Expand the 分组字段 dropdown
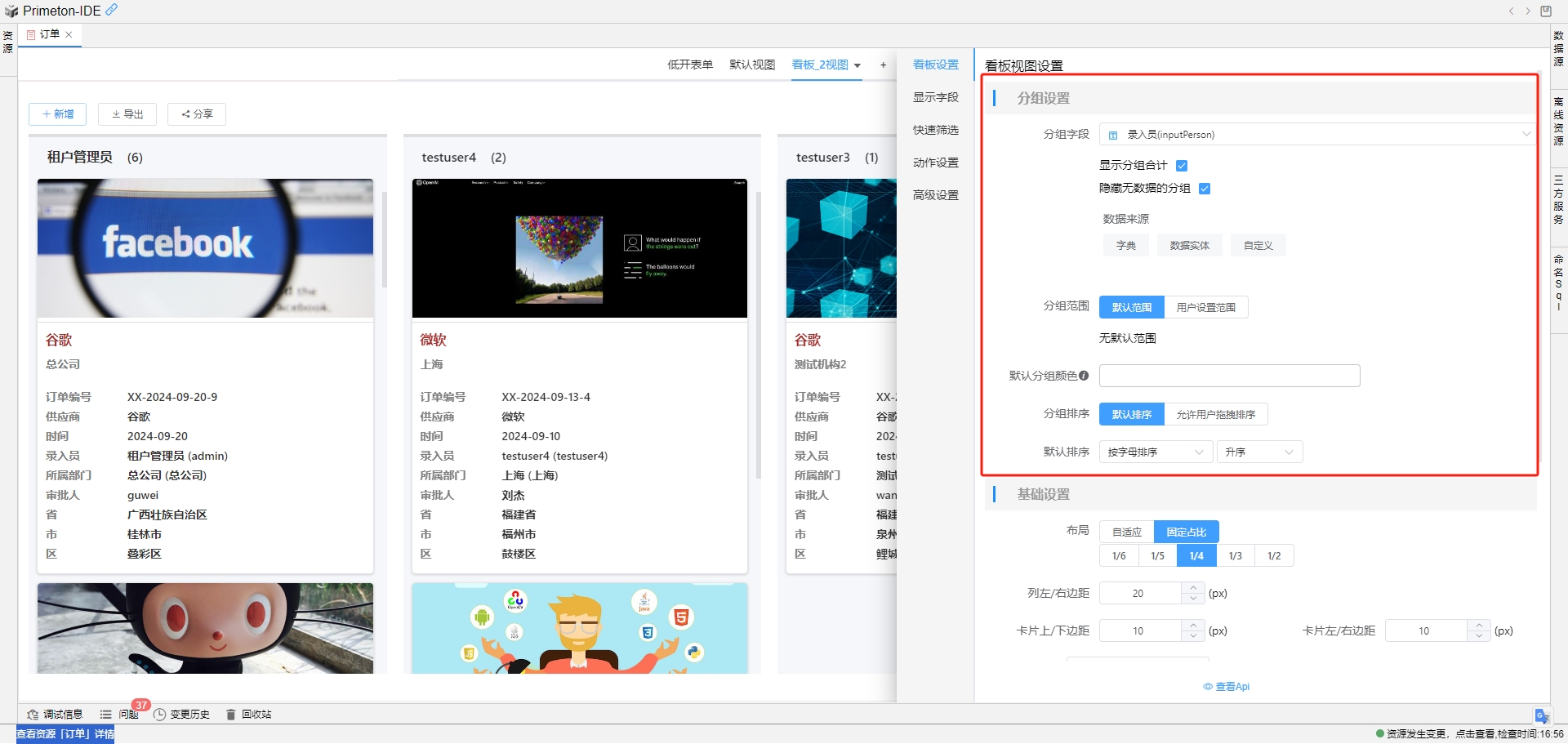 [1315, 135]
